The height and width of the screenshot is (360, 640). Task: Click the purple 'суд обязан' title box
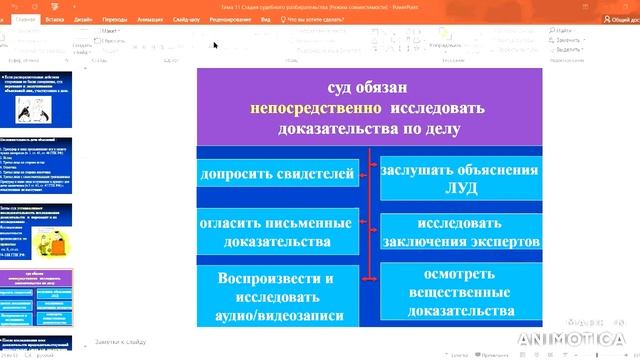coord(369,107)
